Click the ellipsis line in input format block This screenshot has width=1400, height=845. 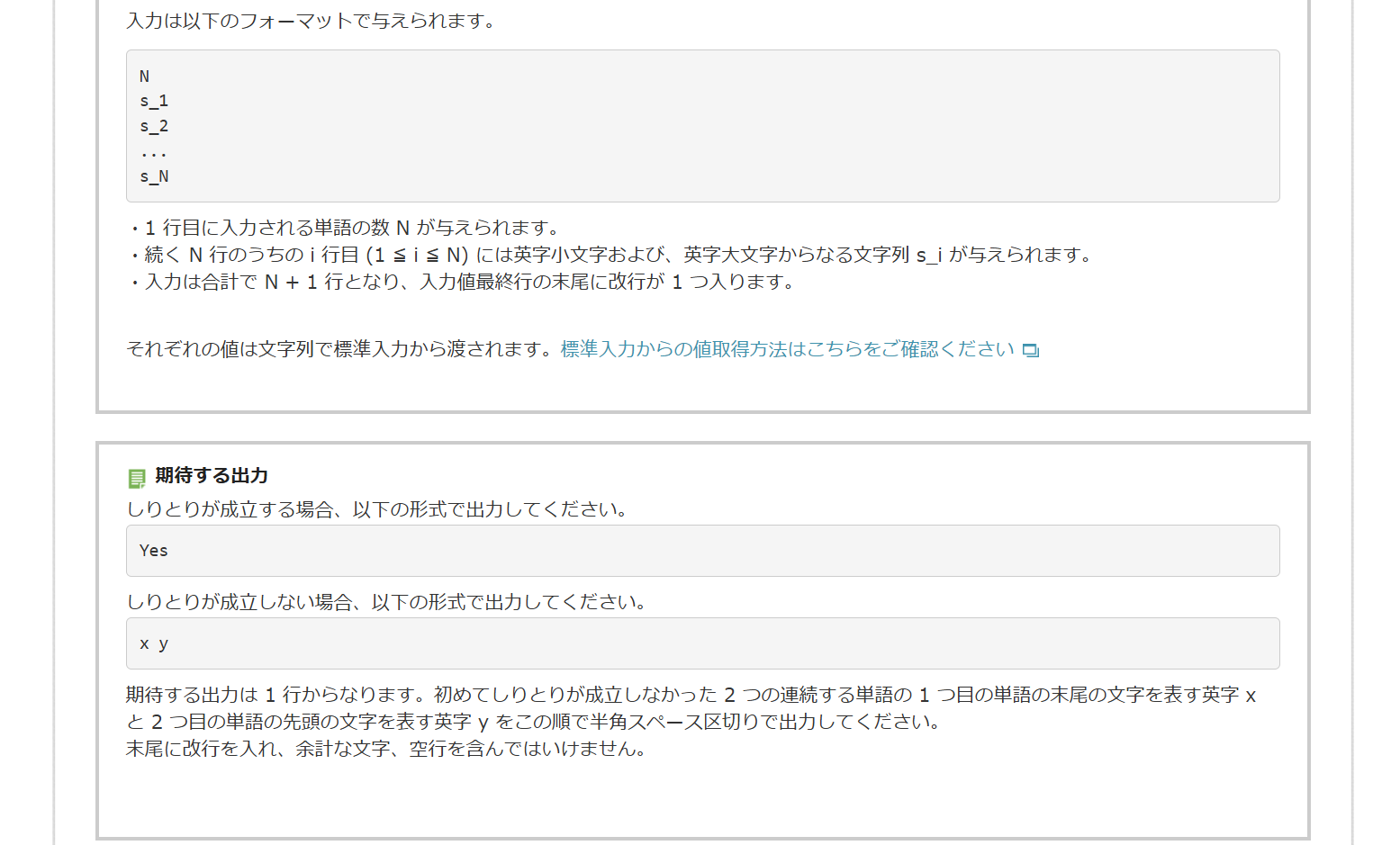coord(153,151)
